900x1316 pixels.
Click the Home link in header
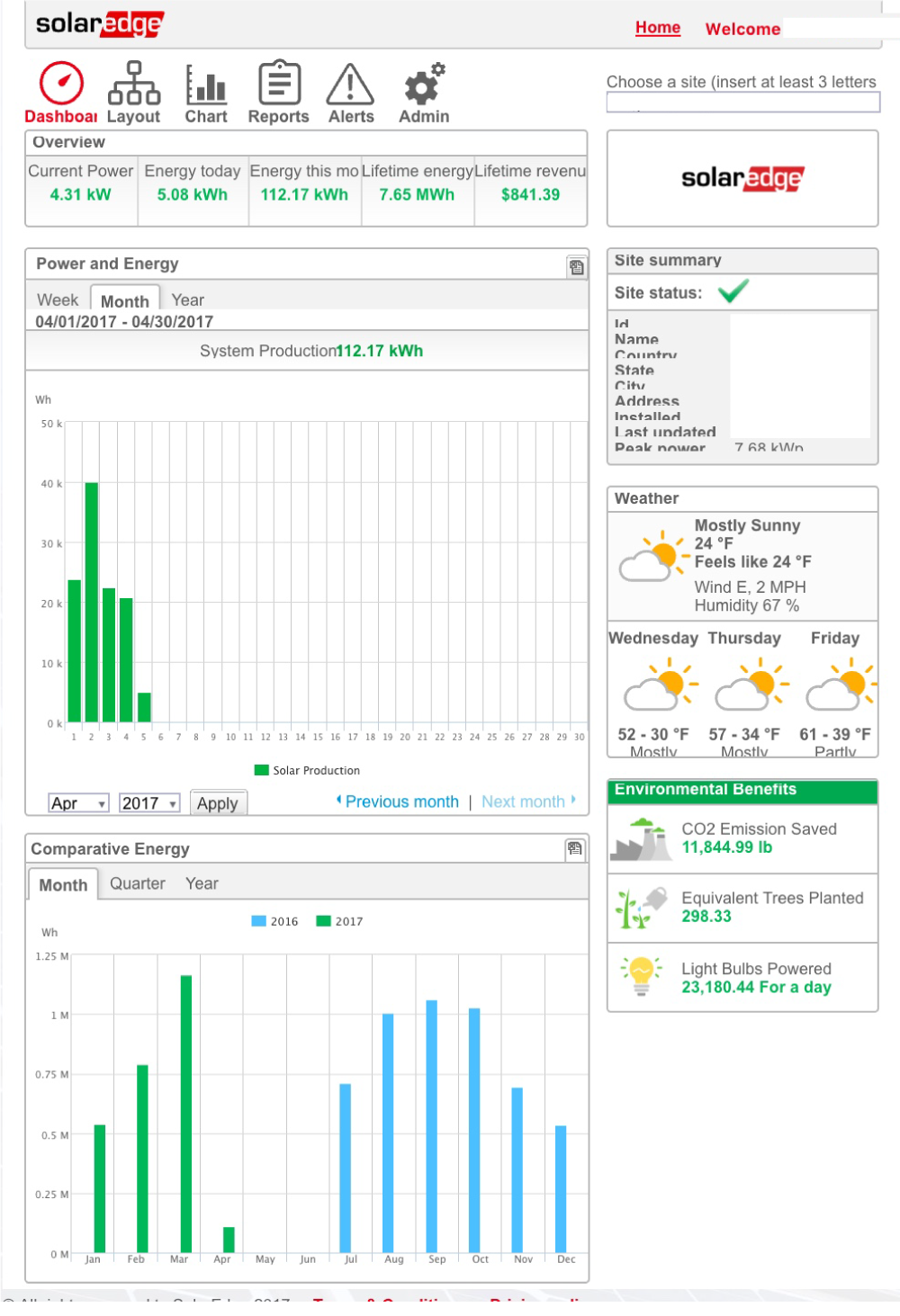click(658, 28)
